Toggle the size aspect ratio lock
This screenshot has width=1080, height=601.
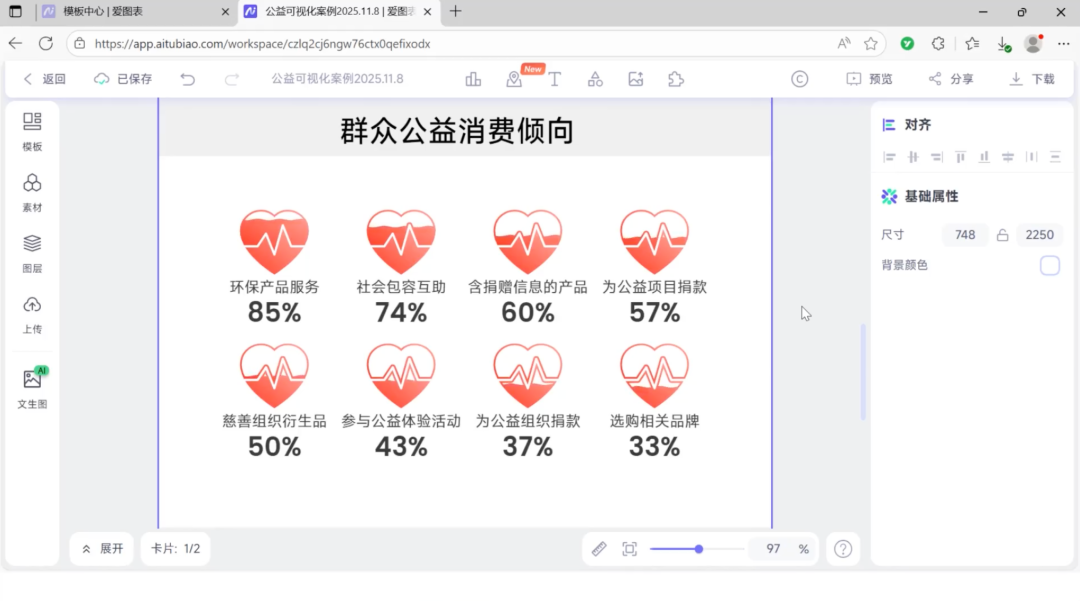(x=1002, y=235)
